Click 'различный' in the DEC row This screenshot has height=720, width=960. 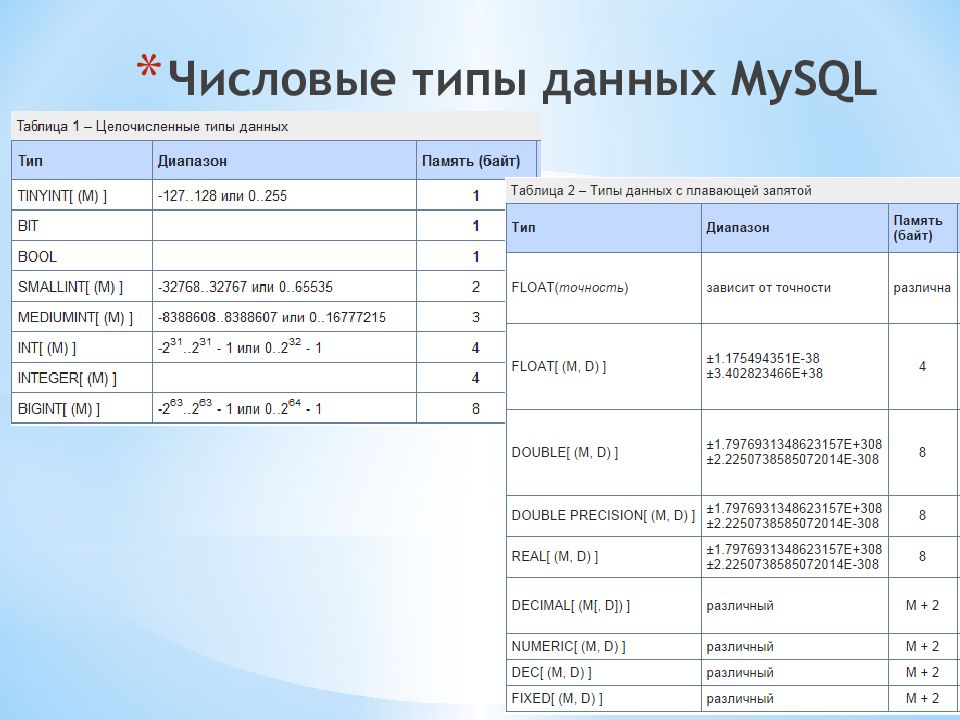[x=740, y=673]
